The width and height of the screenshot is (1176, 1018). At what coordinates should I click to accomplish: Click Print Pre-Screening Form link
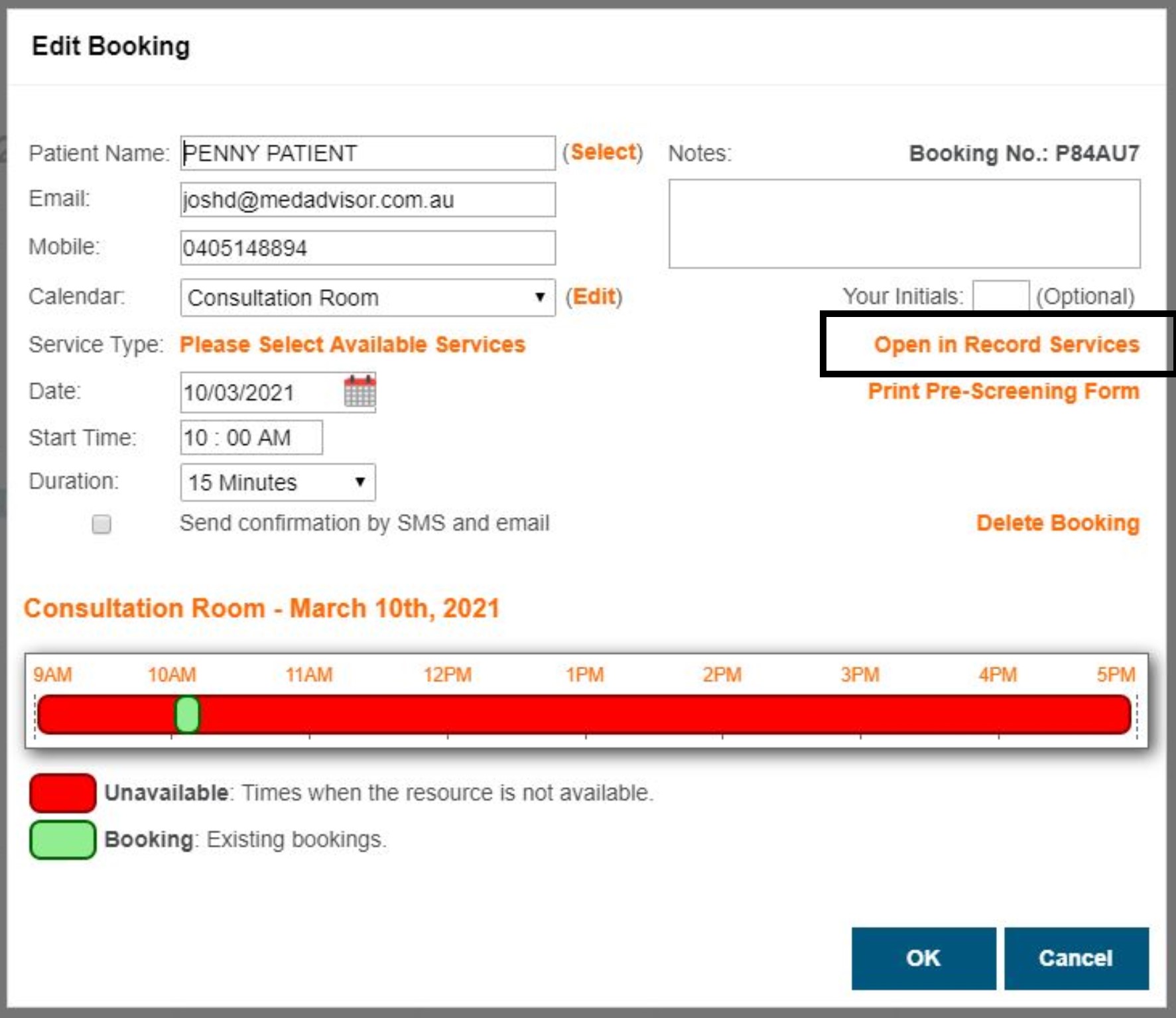1004,391
